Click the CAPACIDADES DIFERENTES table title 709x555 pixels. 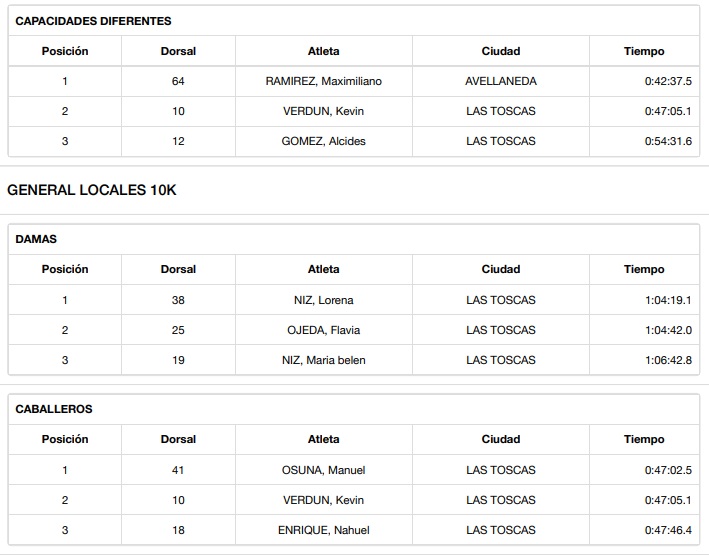point(94,21)
